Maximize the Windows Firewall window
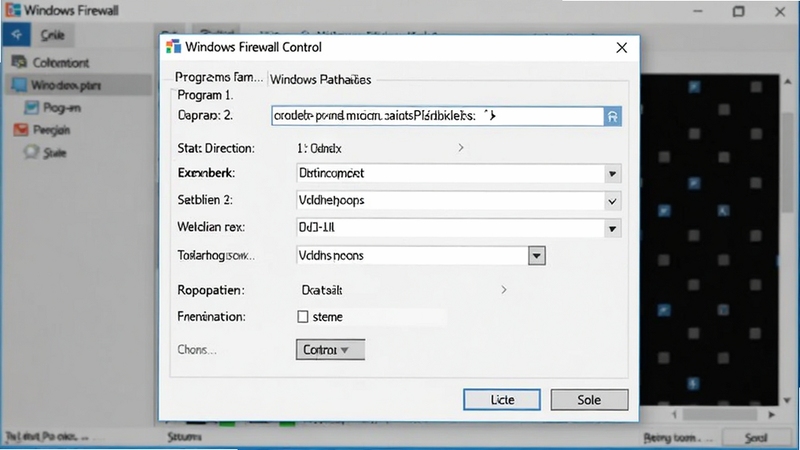Image resolution: width=800 pixels, height=450 pixels. [x=738, y=11]
